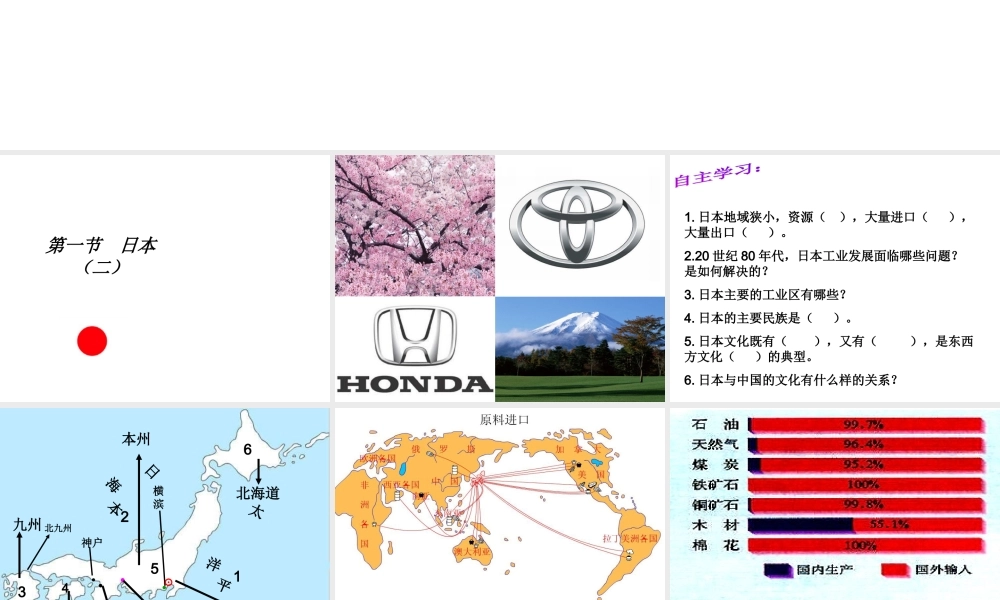Click the 100% bar in 棉花 row
This screenshot has height=600, width=1000.
pos(865,545)
